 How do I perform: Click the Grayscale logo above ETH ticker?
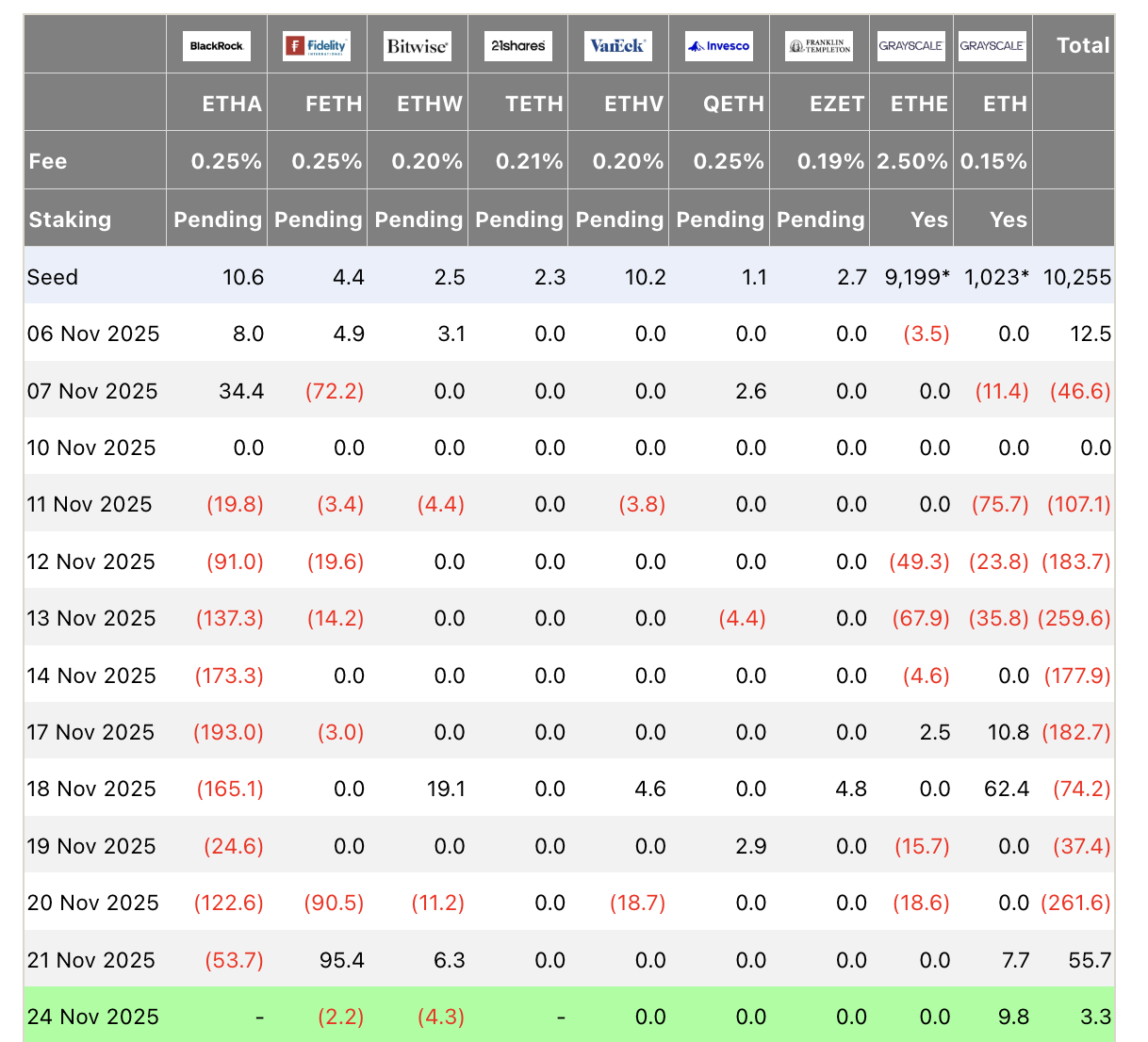point(992,45)
